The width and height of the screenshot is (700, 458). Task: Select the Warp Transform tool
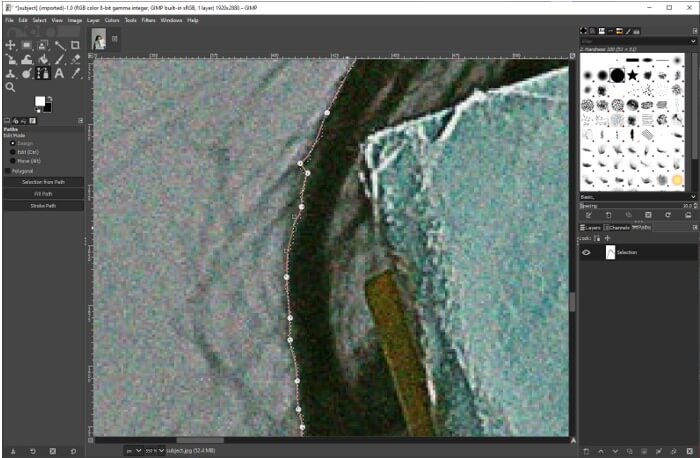27,59
